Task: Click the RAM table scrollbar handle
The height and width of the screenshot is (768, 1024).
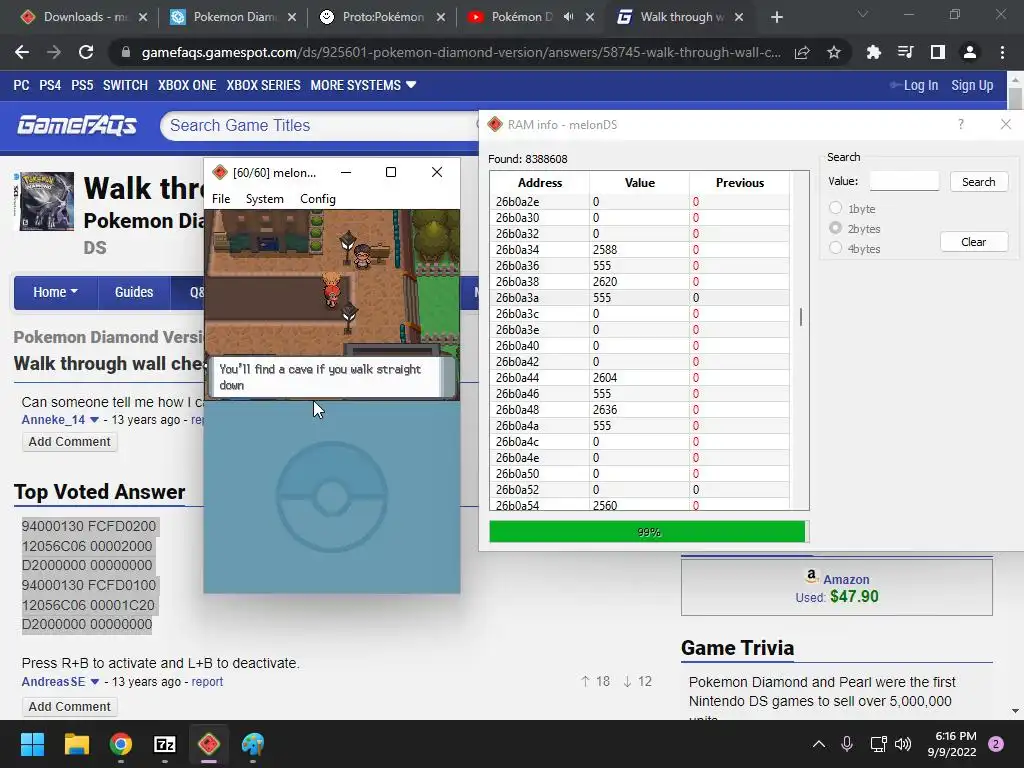Action: click(800, 317)
